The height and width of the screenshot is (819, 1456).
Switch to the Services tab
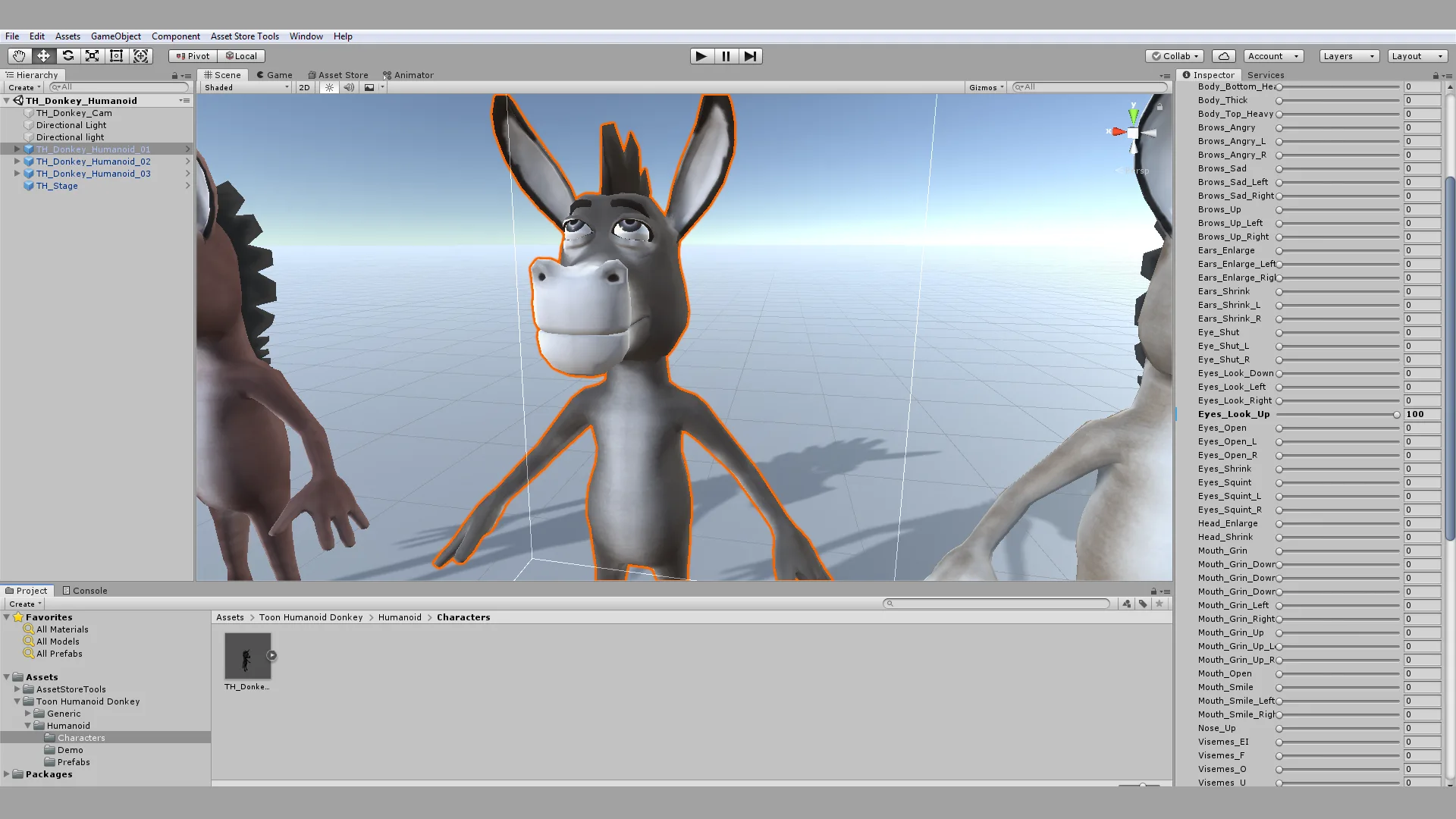[1266, 75]
